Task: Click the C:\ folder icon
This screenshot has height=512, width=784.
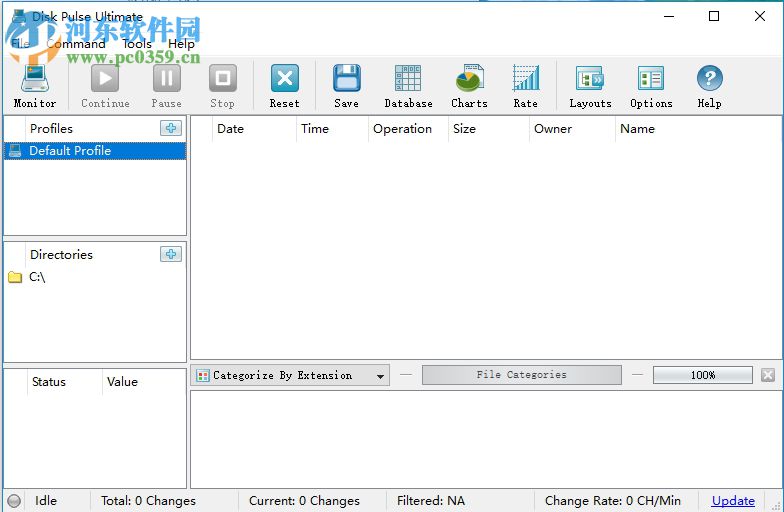Action: pyautogui.click(x=15, y=276)
